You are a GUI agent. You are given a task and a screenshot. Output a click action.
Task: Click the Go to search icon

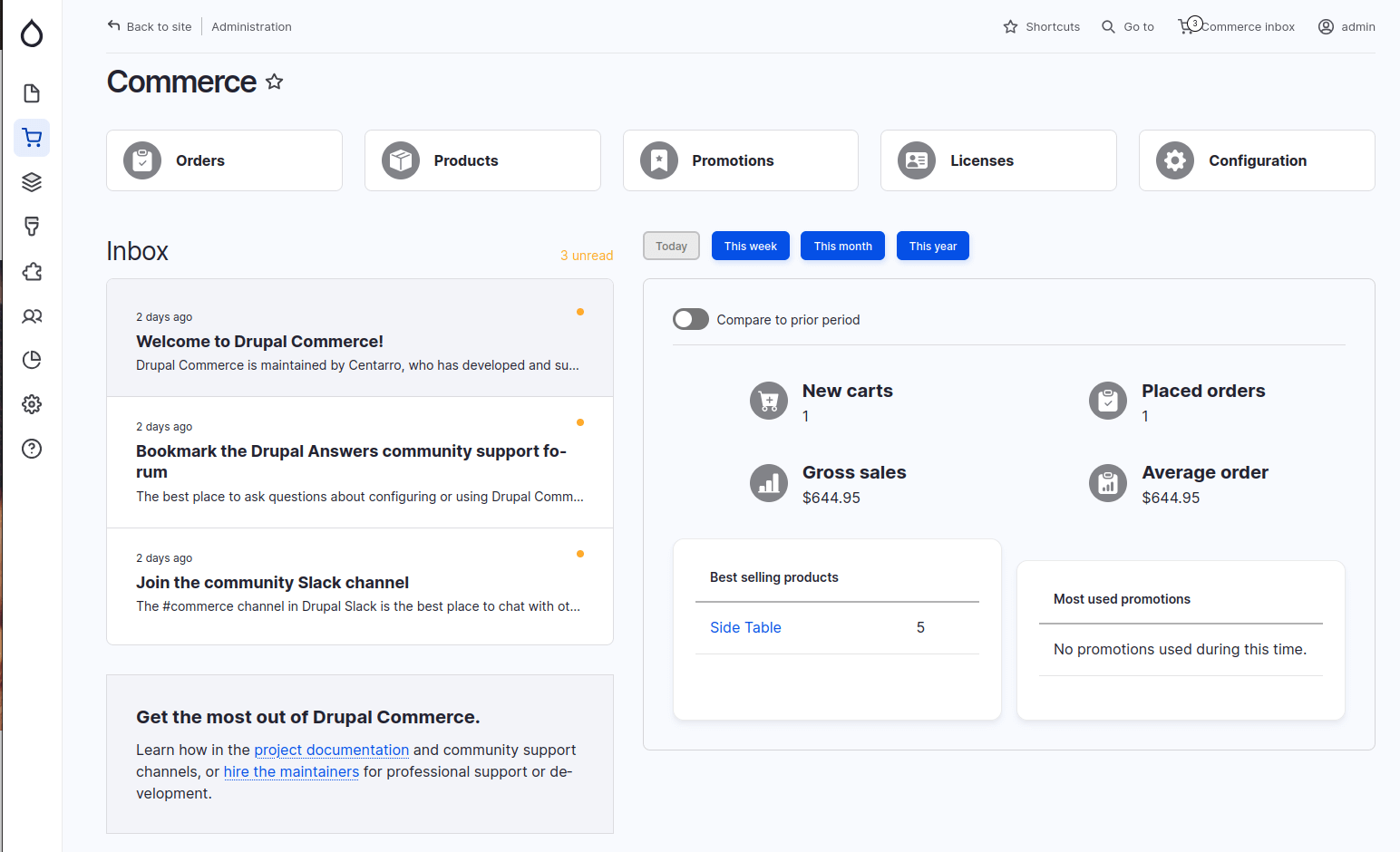(1108, 27)
